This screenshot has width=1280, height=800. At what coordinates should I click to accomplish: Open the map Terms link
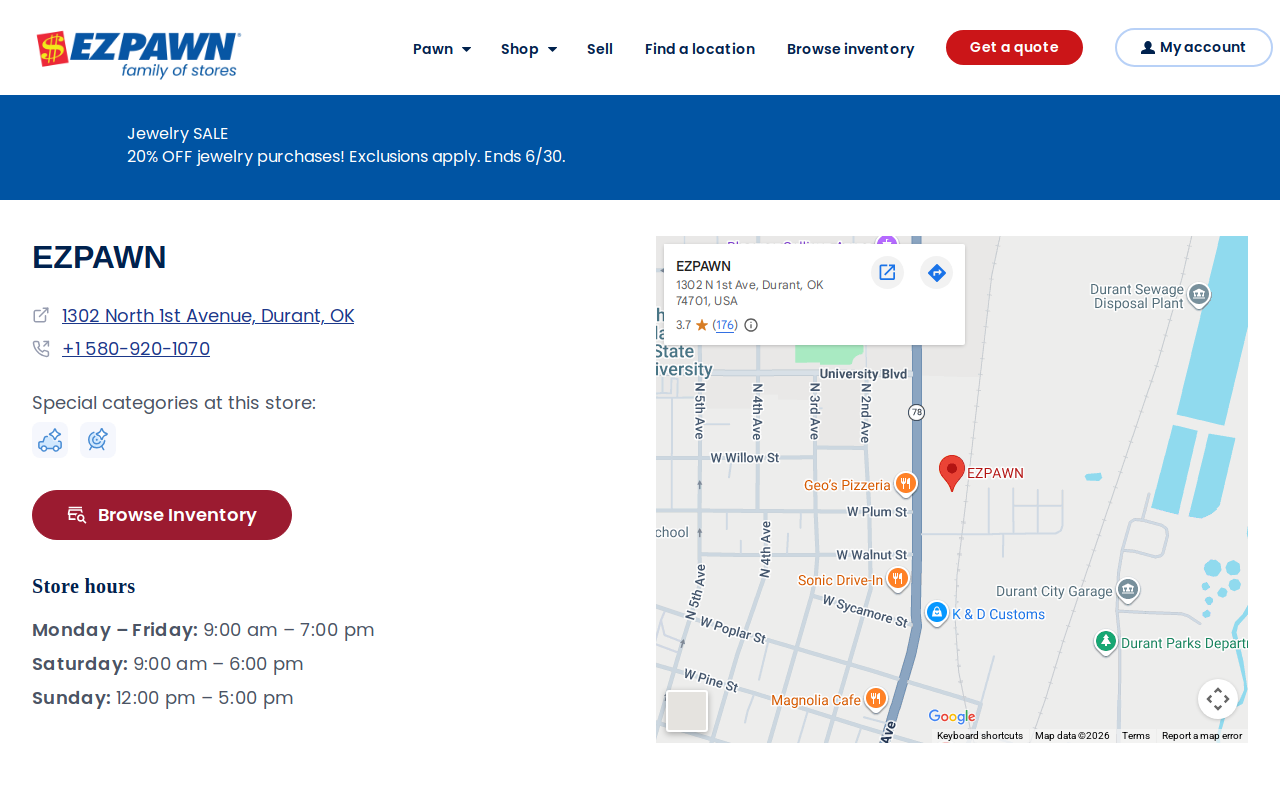tap(1136, 736)
